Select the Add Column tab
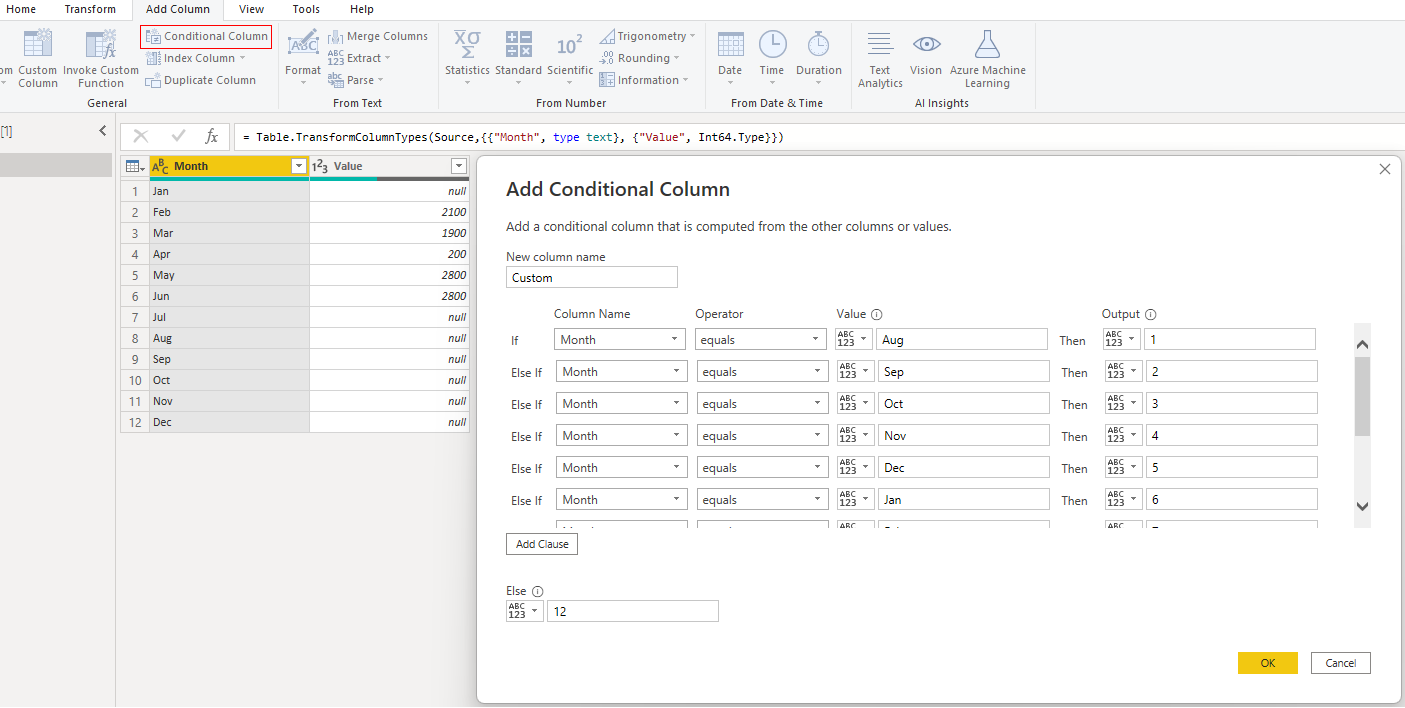 point(178,9)
